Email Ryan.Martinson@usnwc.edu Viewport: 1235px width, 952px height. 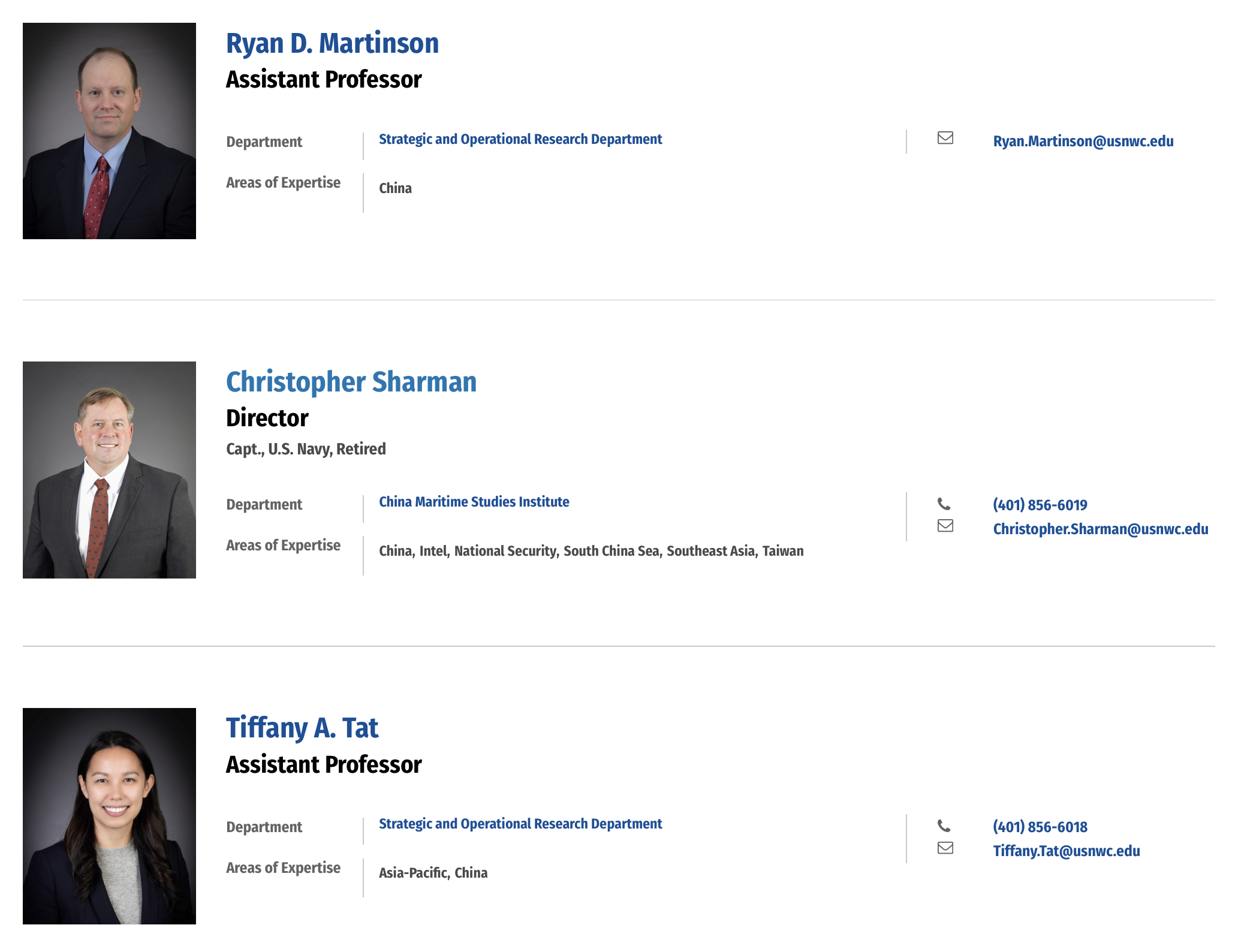coord(1083,141)
